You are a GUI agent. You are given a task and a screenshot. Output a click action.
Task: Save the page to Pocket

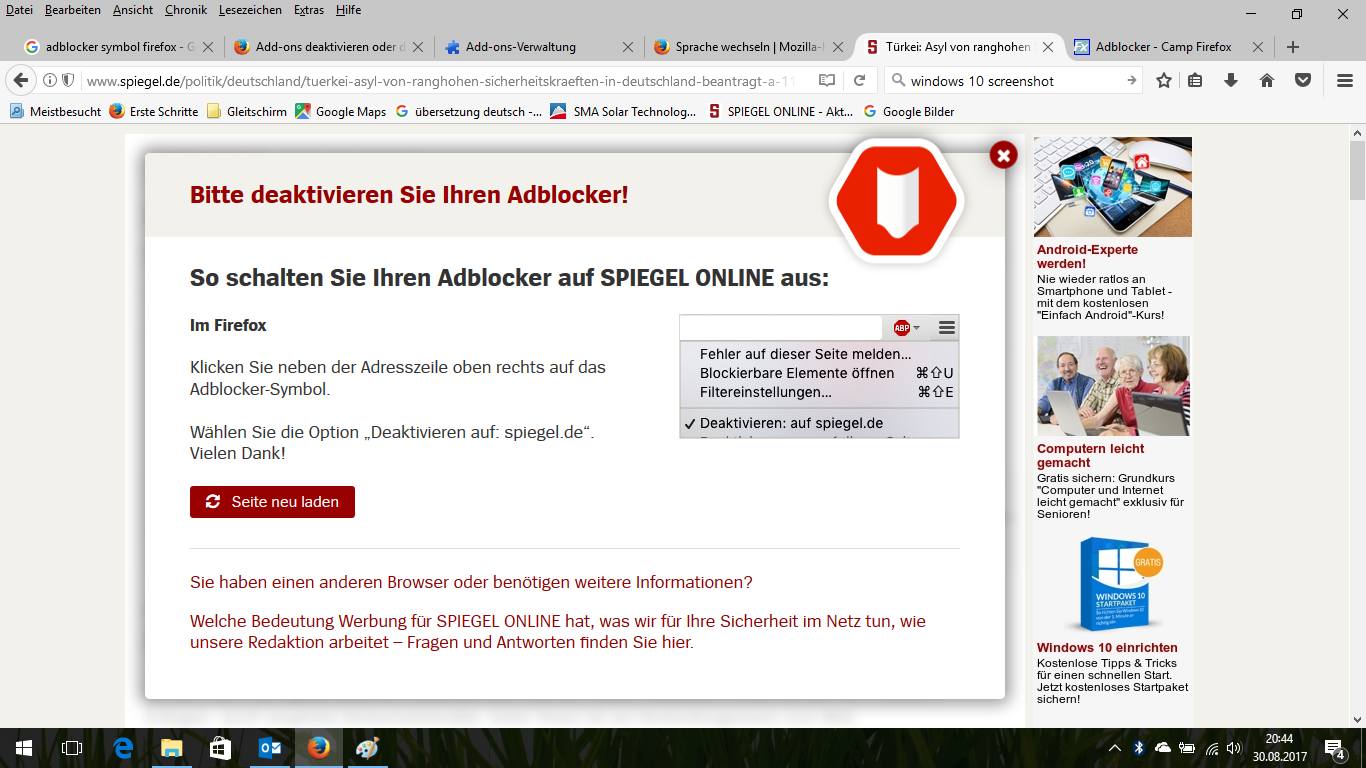1303,80
